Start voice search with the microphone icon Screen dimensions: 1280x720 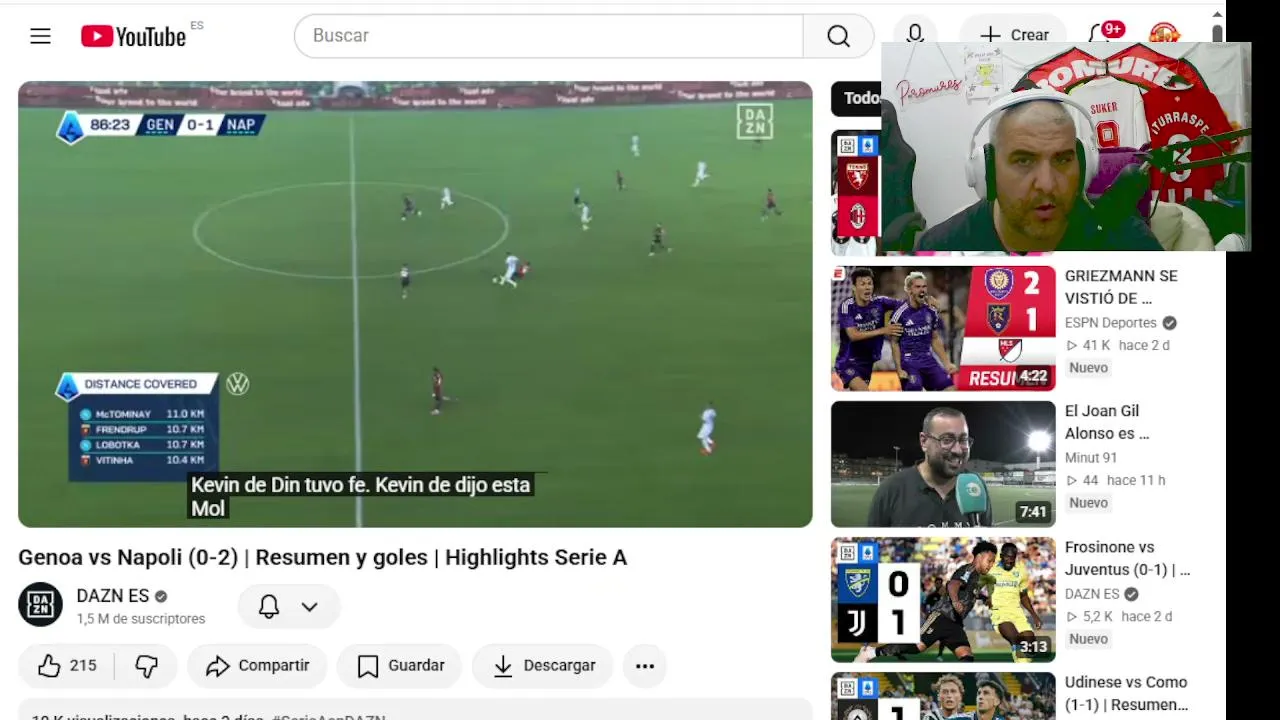click(915, 36)
